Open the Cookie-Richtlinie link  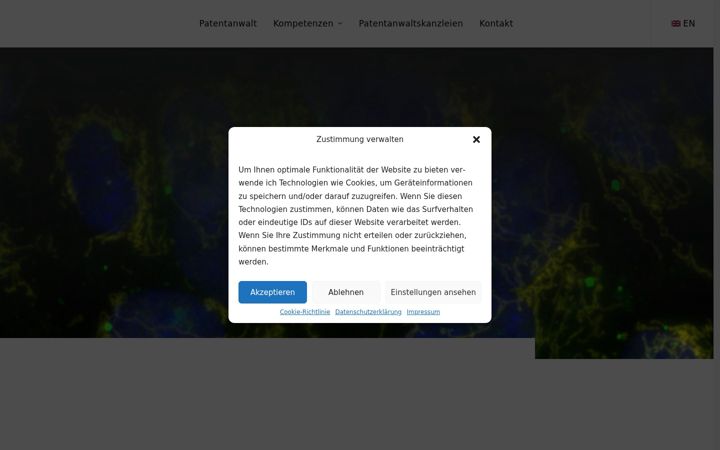[305, 312]
